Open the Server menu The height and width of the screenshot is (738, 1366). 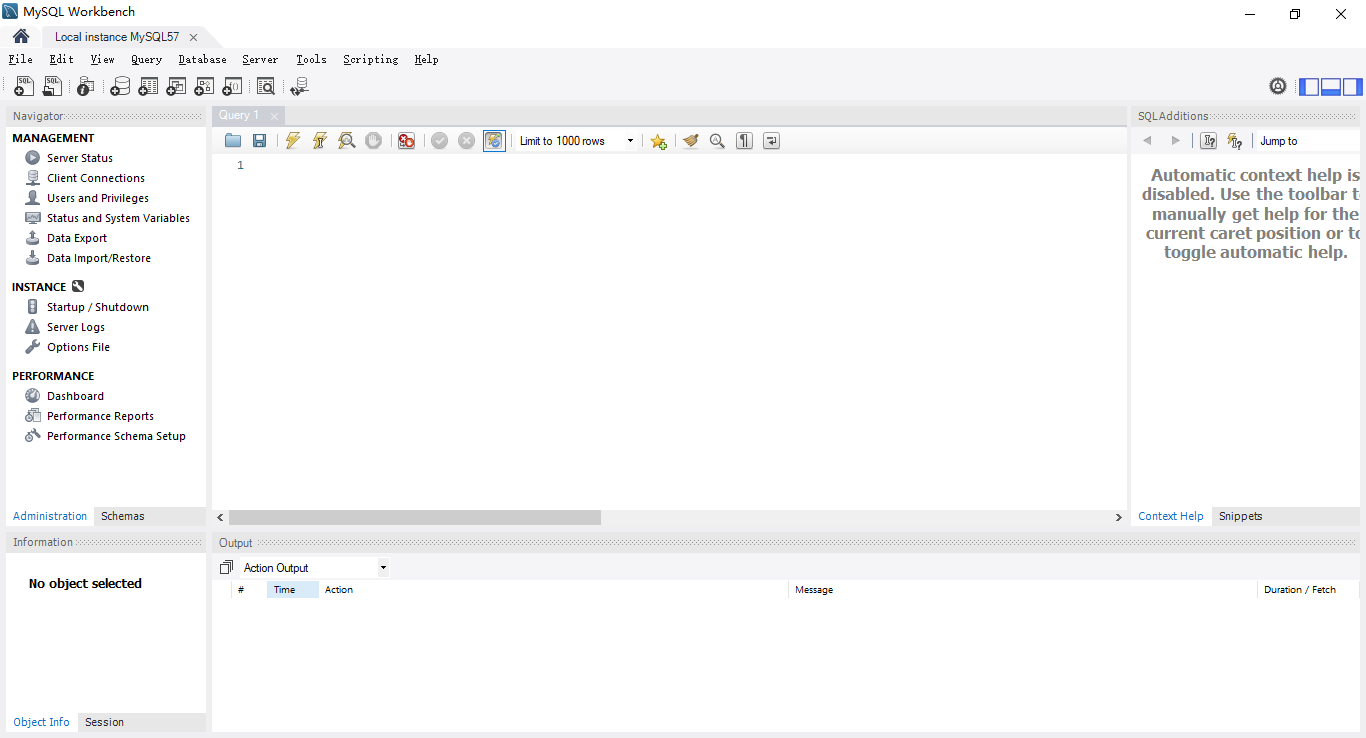[x=260, y=59]
